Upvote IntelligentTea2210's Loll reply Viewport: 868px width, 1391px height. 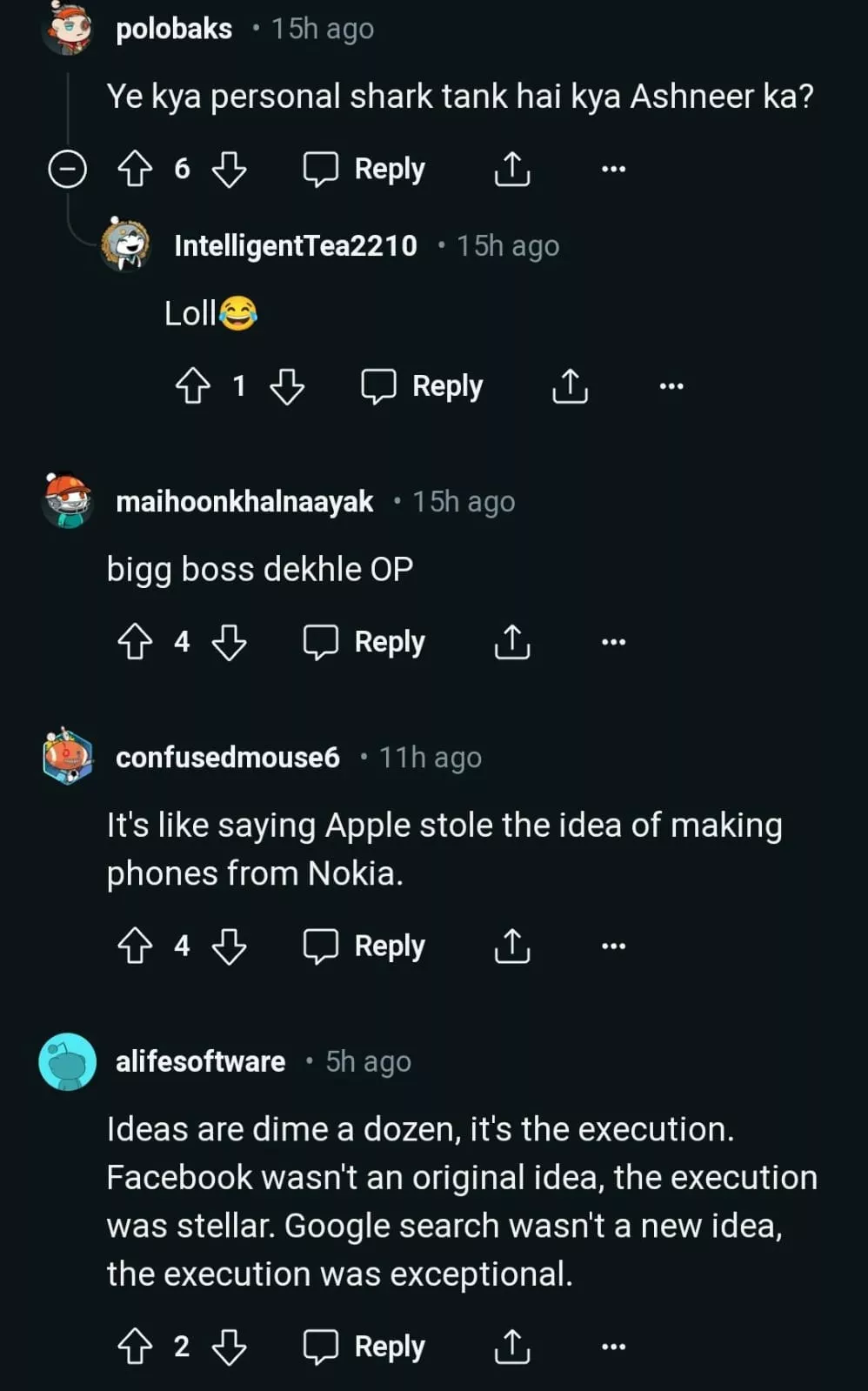(x=193, y=385)
